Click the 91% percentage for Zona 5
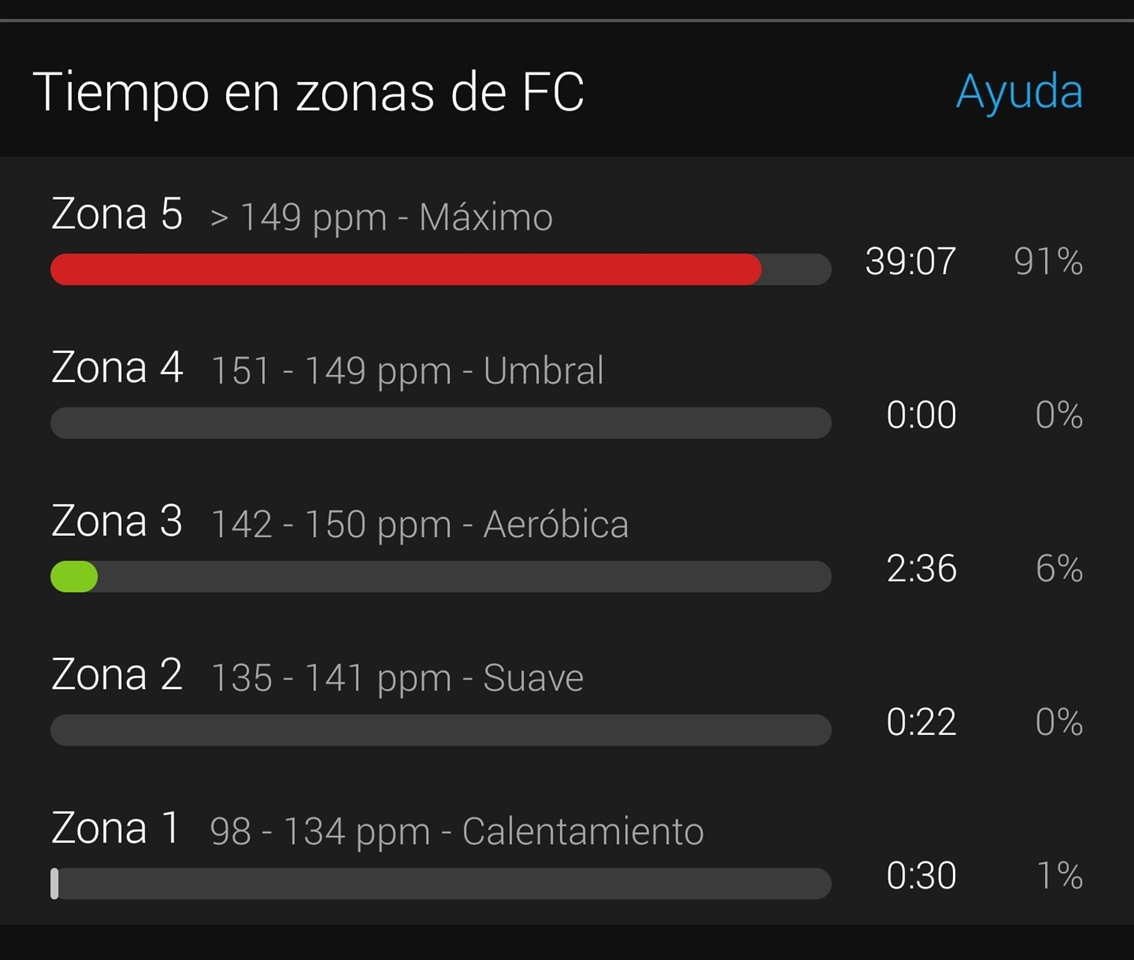Viewport: 1134px width, 960px height. 1048,262
